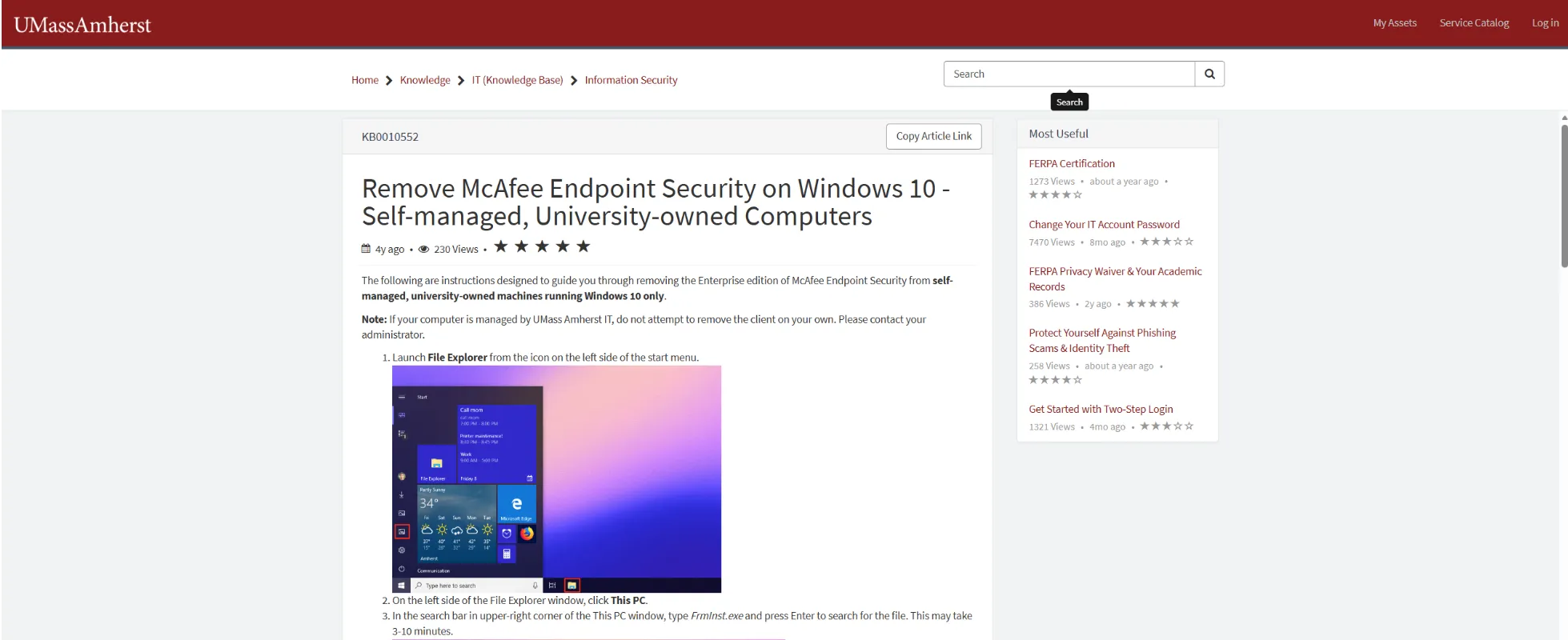Go to Home breadcrumb link
Image resolution: width=1568 pixels, height=640 pixels.
(x=364, y=80)
